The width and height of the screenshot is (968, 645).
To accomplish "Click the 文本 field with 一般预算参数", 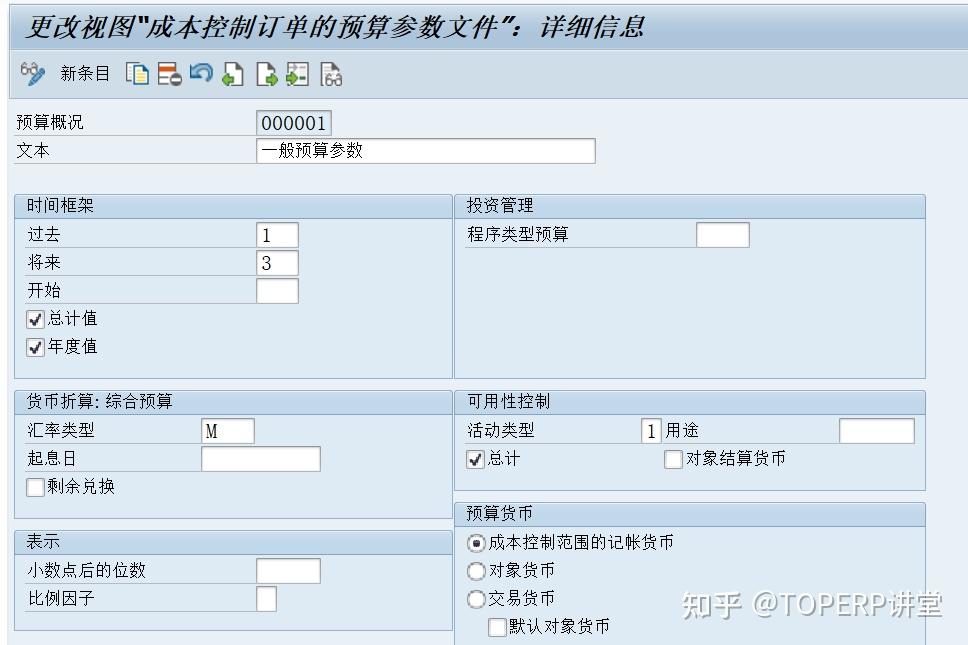I will (425, 151).
